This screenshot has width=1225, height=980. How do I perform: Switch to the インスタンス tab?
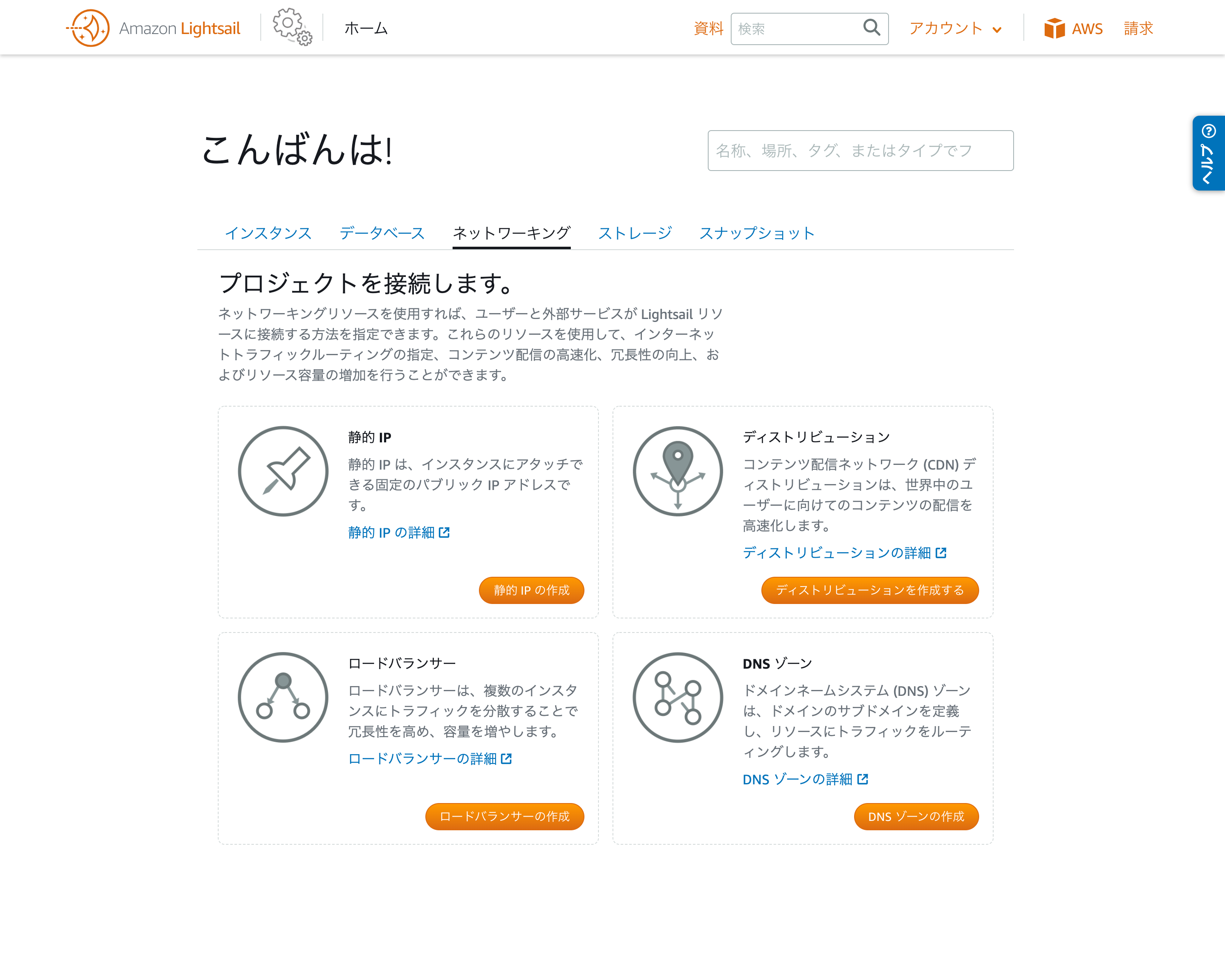coord(268,233)
